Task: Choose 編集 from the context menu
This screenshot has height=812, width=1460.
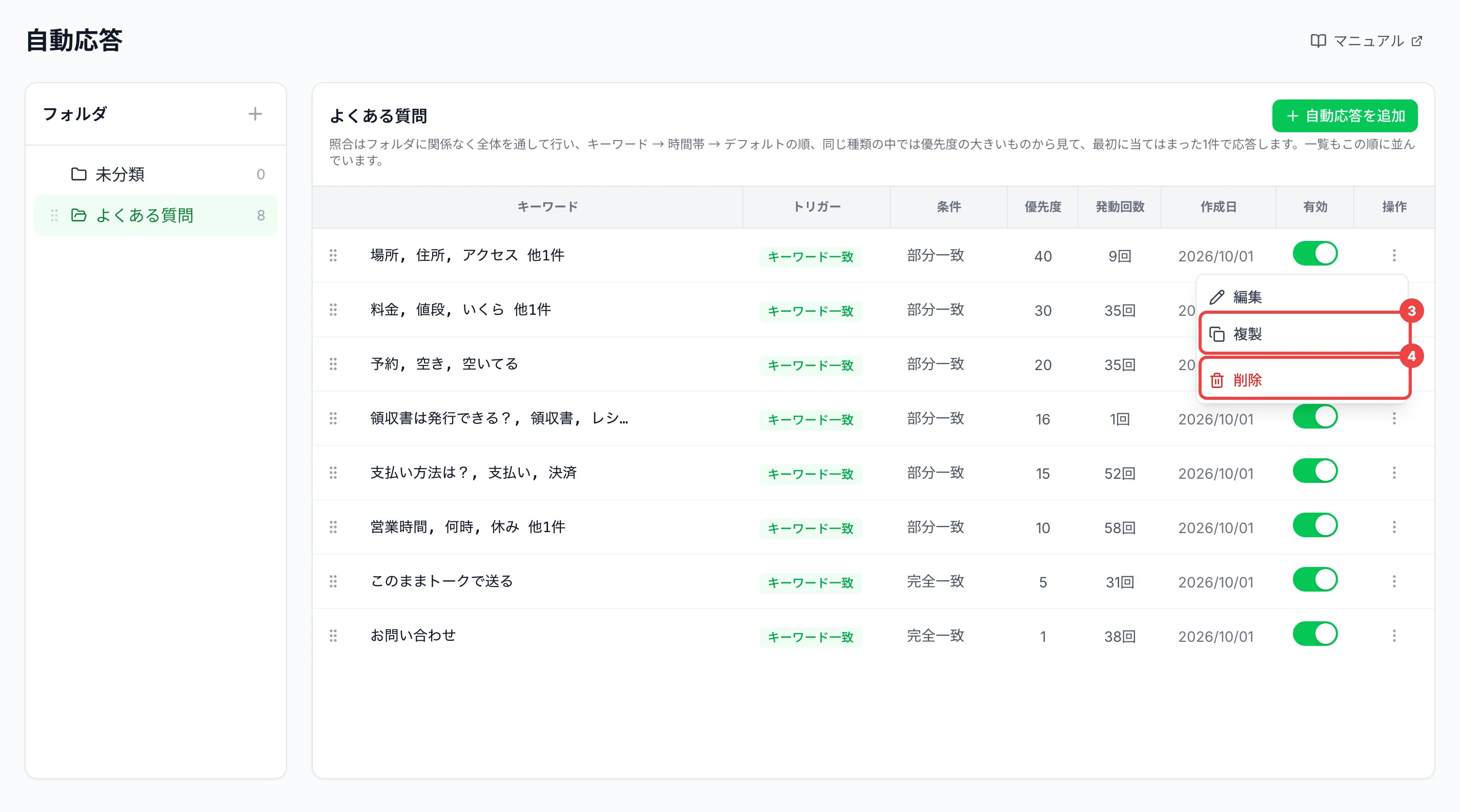Action: [x=1303, y=297]
